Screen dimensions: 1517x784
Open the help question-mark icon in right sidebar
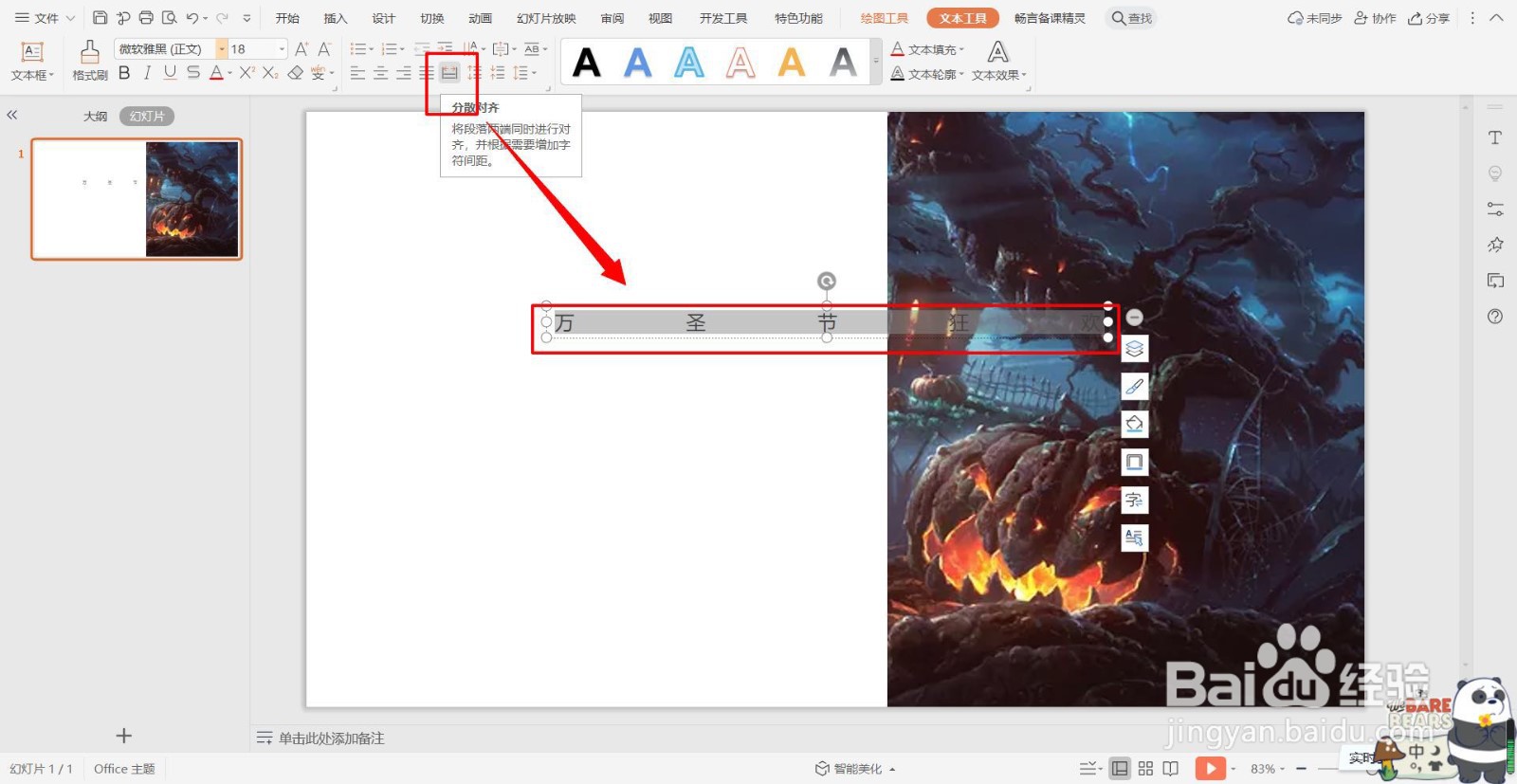coord(1495,317)
